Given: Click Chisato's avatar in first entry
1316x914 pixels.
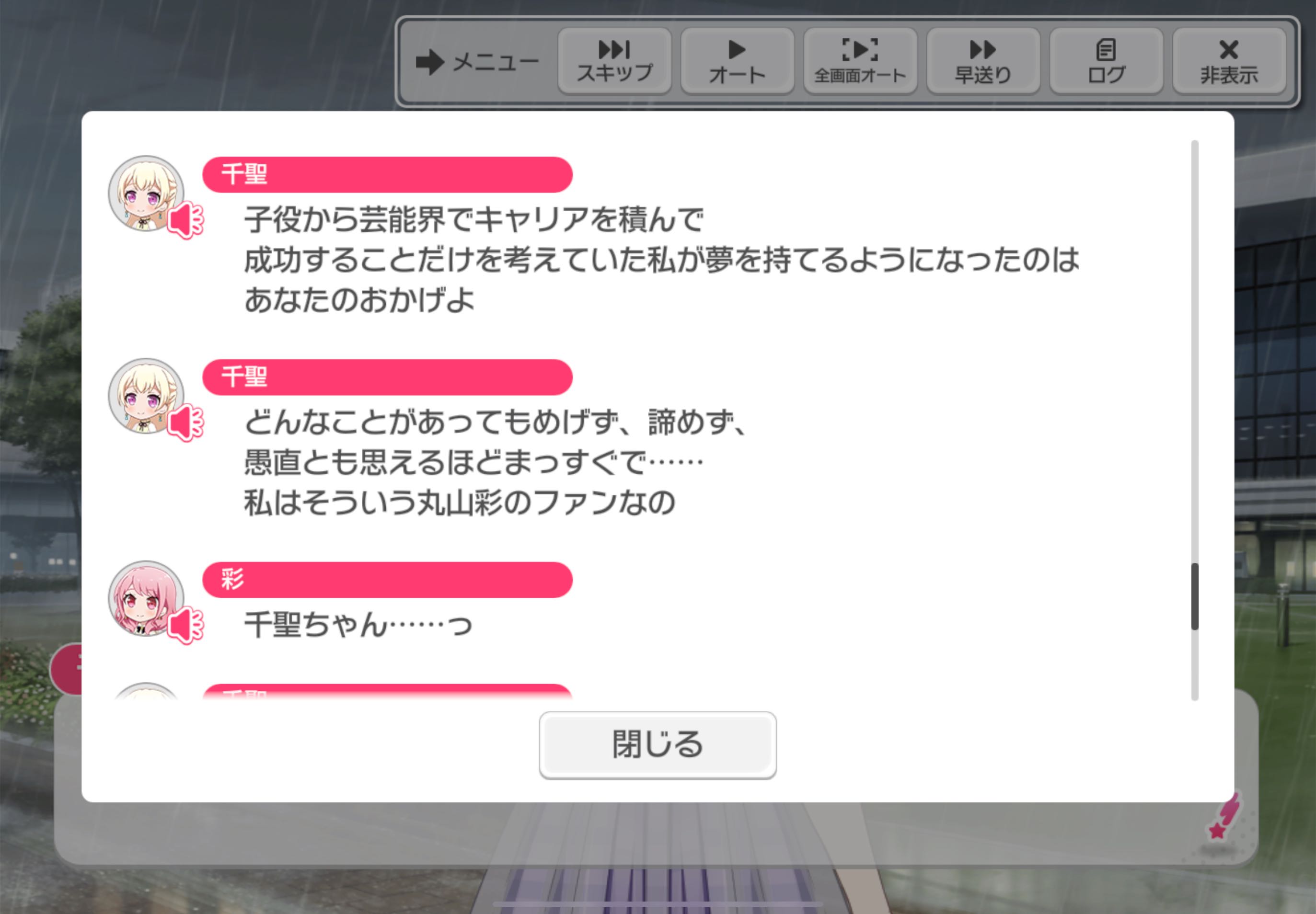Looking at the screenshot, I should (146, 193).
